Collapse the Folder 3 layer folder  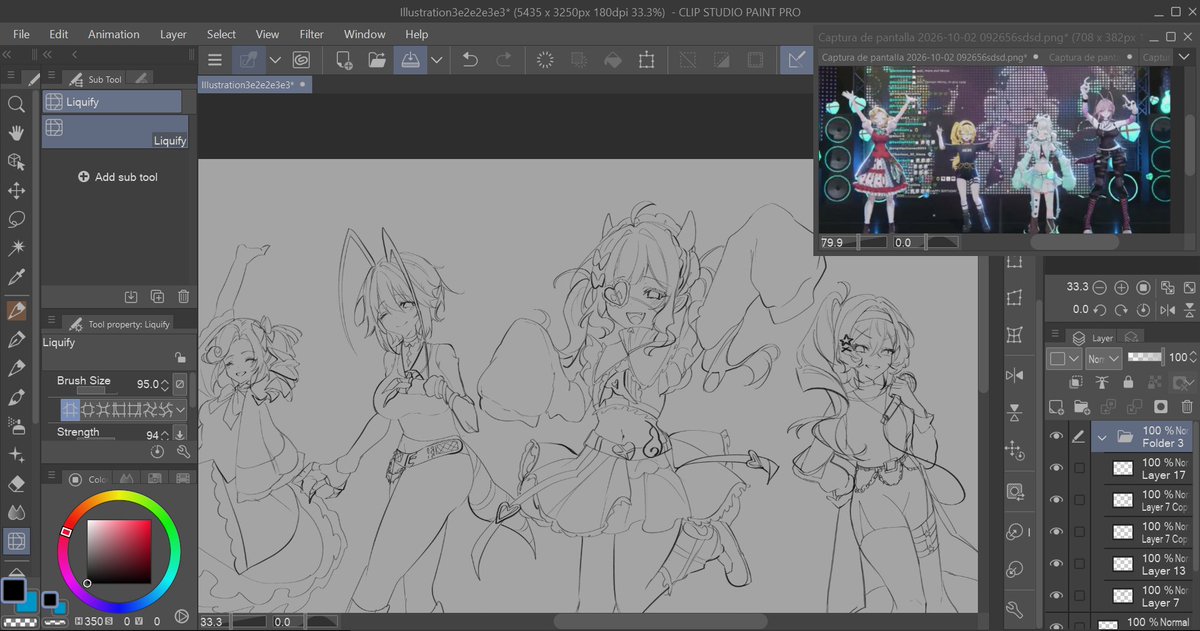coord(1102,437)
